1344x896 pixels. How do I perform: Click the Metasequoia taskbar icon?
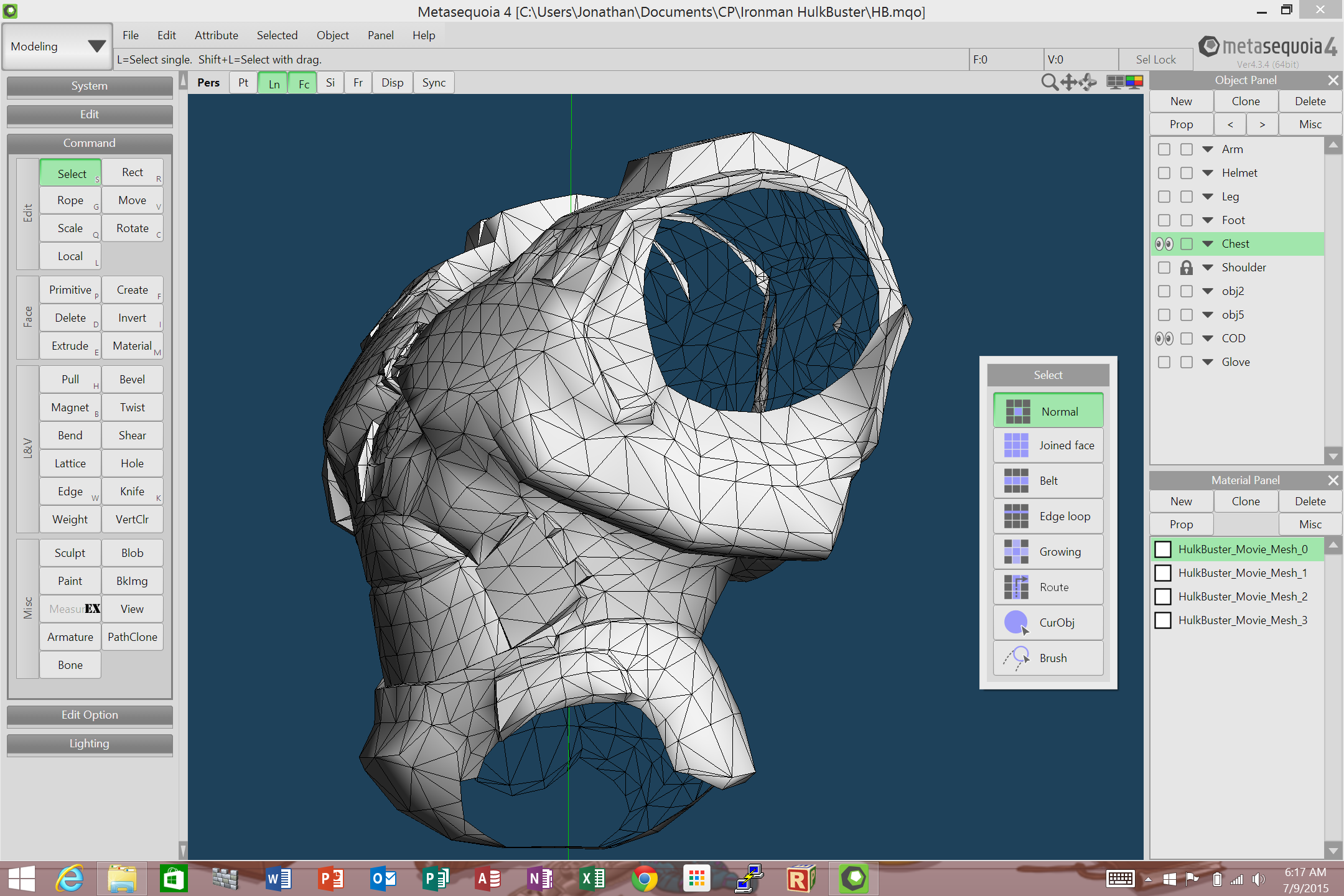[854, 879]
